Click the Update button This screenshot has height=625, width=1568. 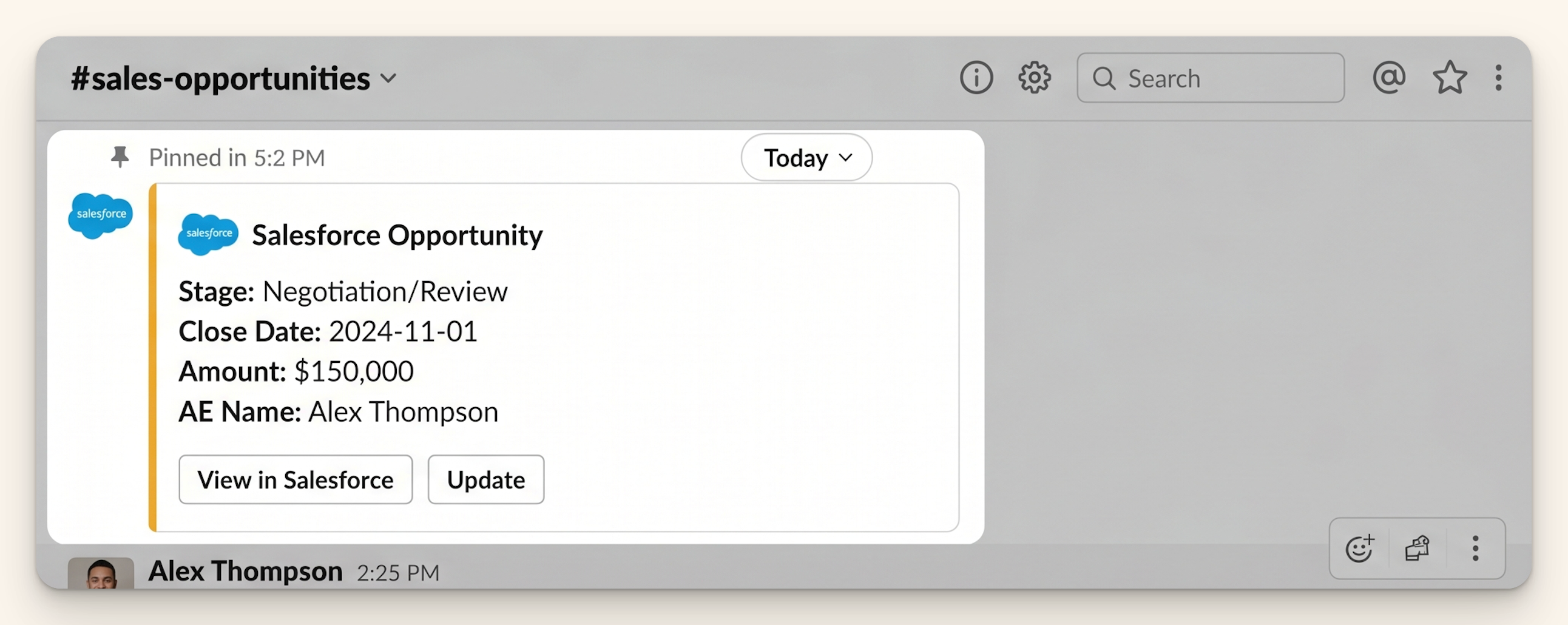point(485,479)
